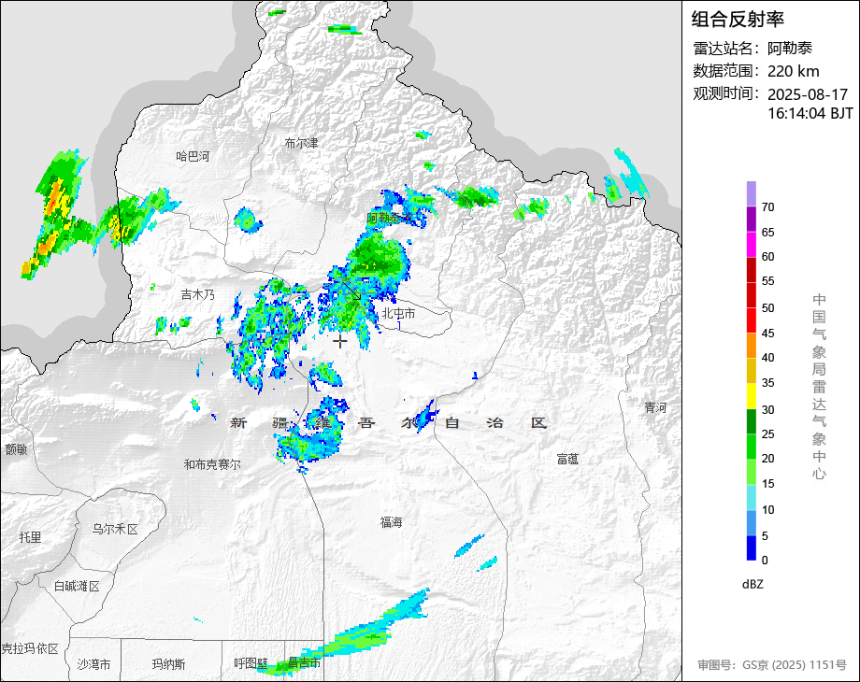Click the 65 dBZ value on the legend
The image size is (860, 682).
[x=768, y=233]
